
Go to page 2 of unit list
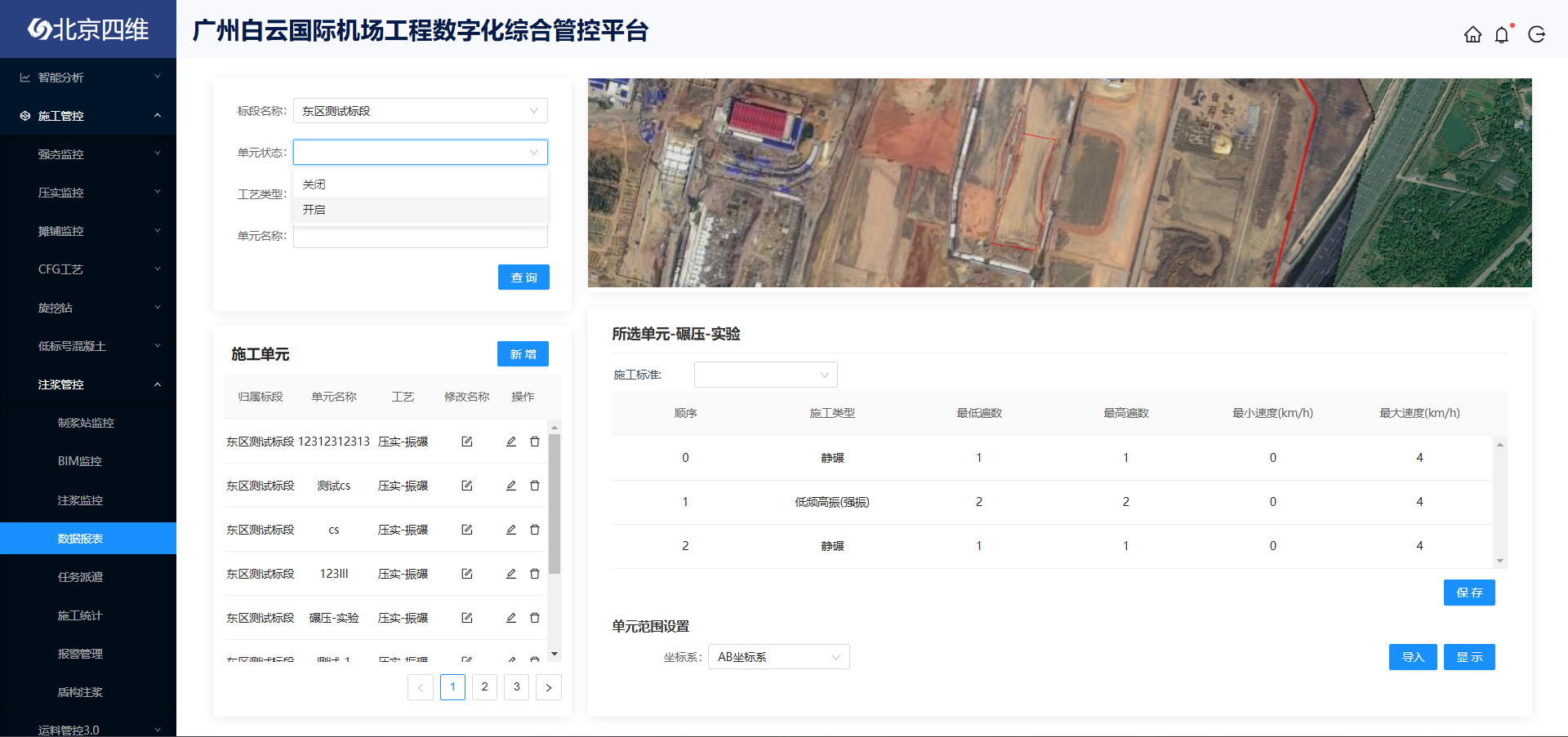tap(484, 687)
